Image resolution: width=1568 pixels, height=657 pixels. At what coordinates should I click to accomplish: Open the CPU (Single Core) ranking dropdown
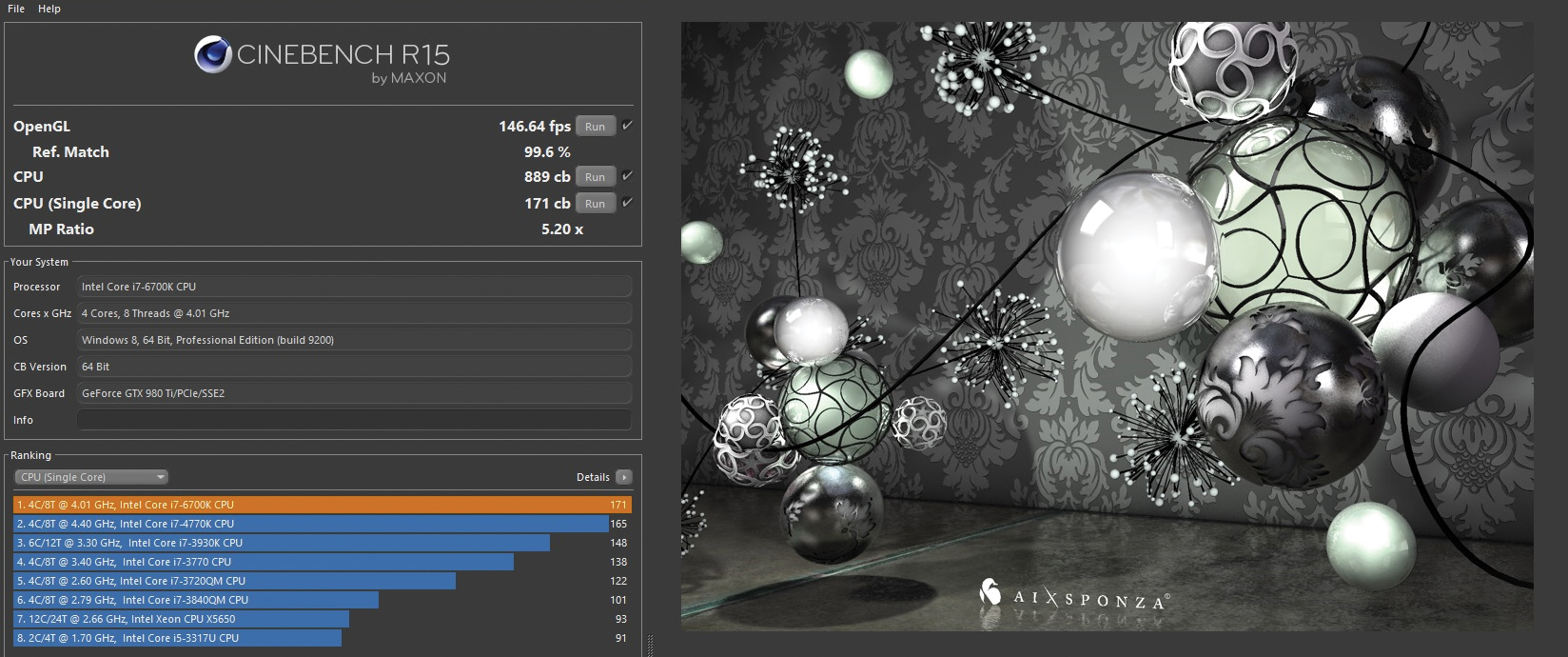[91, 477]
